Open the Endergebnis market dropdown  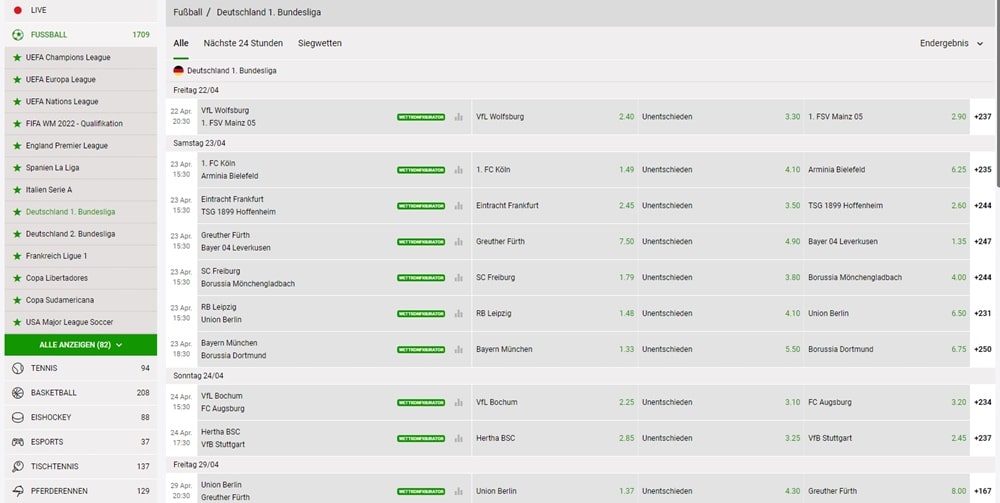pos(952,43)
